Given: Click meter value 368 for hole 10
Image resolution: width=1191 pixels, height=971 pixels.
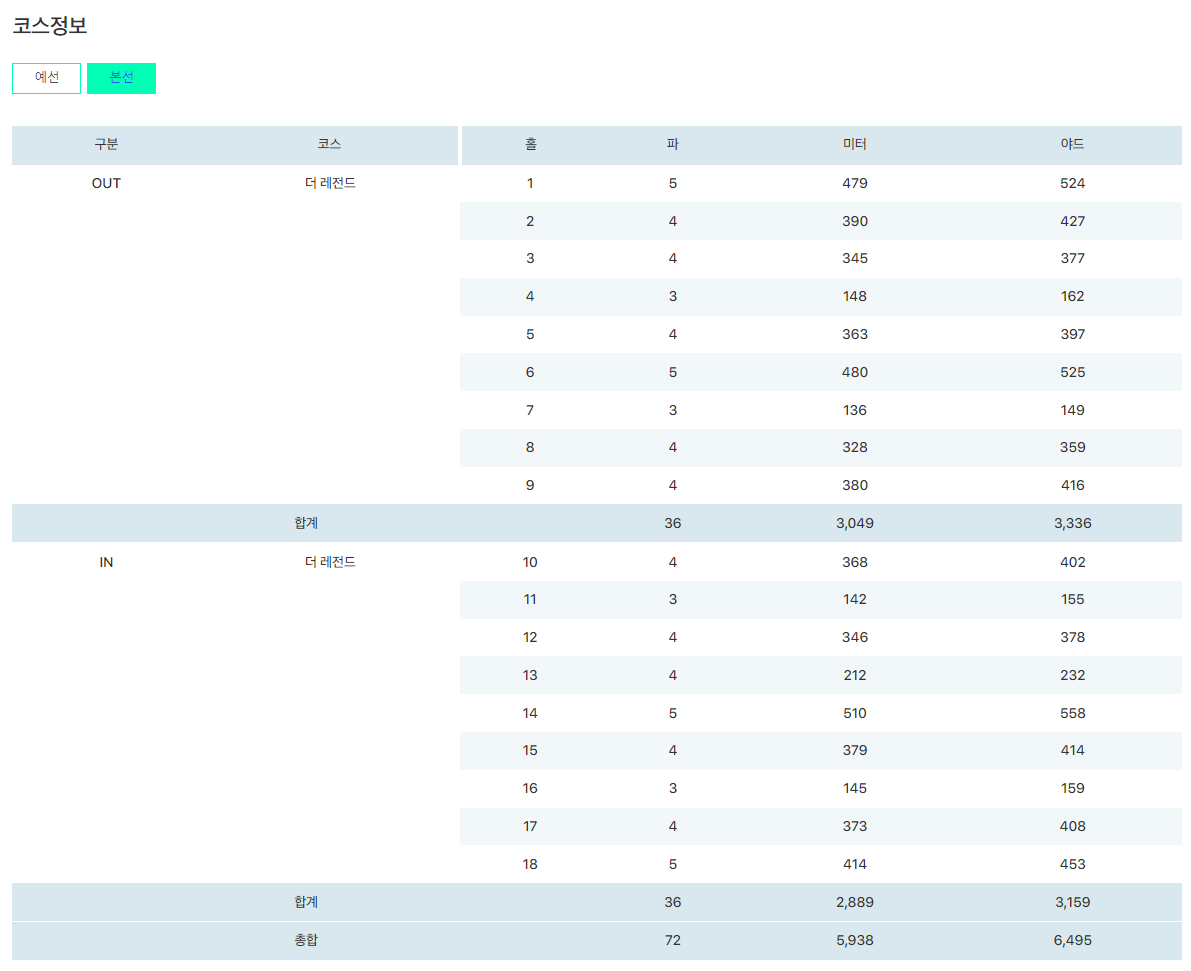Looking at the screenshot, I should (x=855, y=562).
